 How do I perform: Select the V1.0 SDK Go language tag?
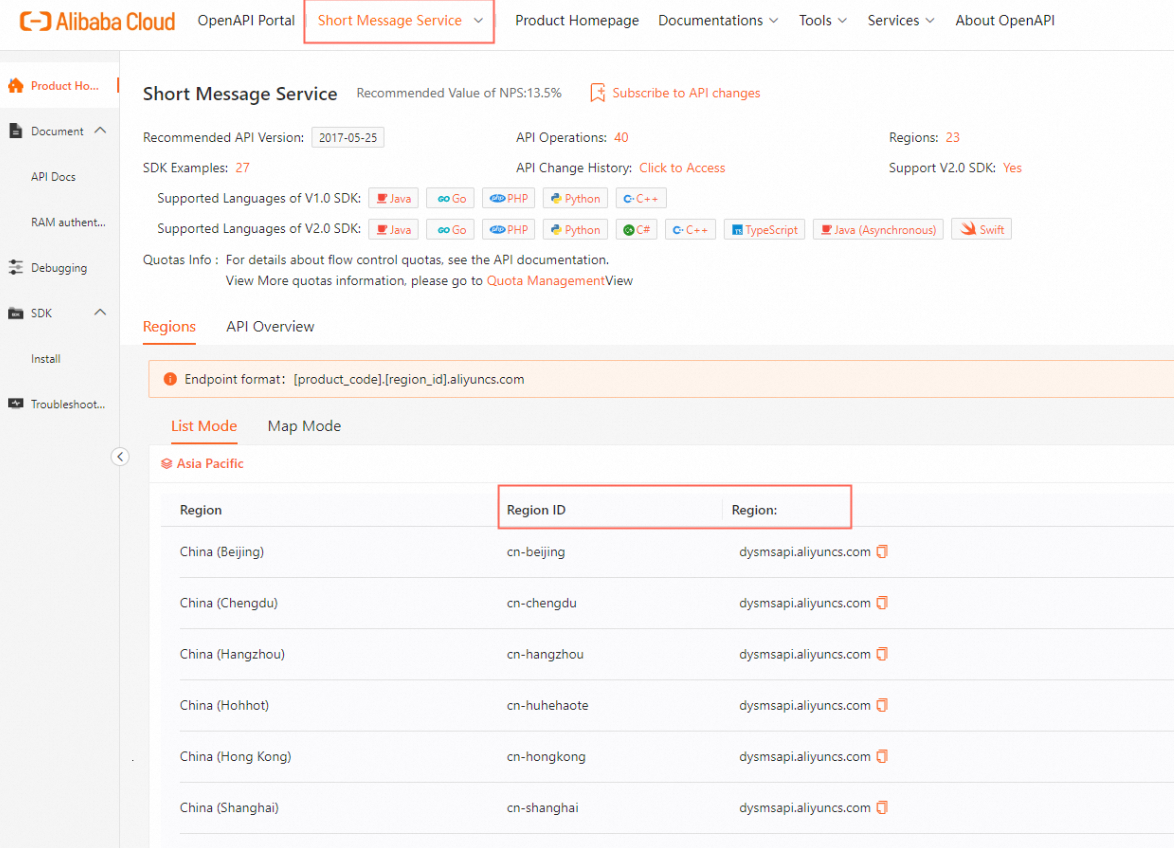[x=451, y=198]
